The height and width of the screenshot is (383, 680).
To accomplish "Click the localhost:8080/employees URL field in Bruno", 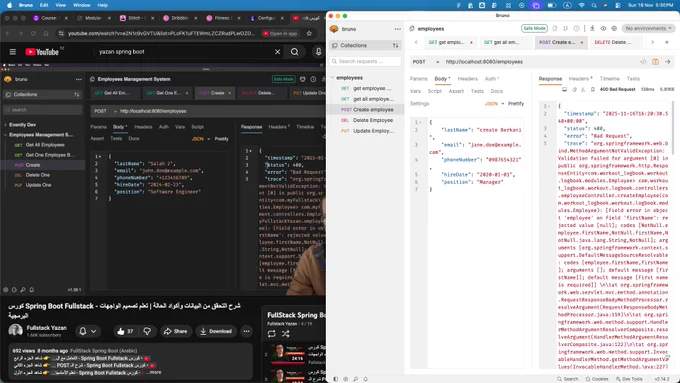I will (x=540, y=62).
